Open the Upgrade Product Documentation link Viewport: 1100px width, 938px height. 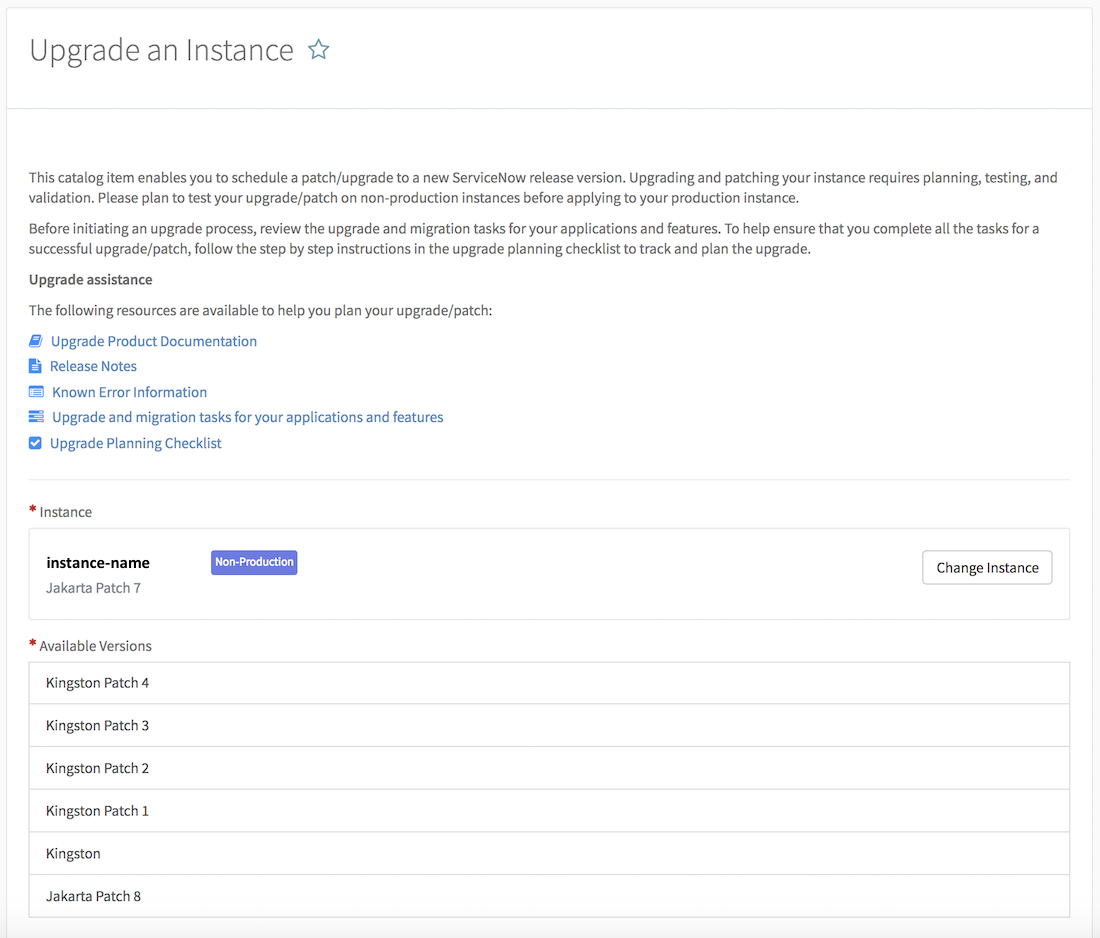pos(154,341)
